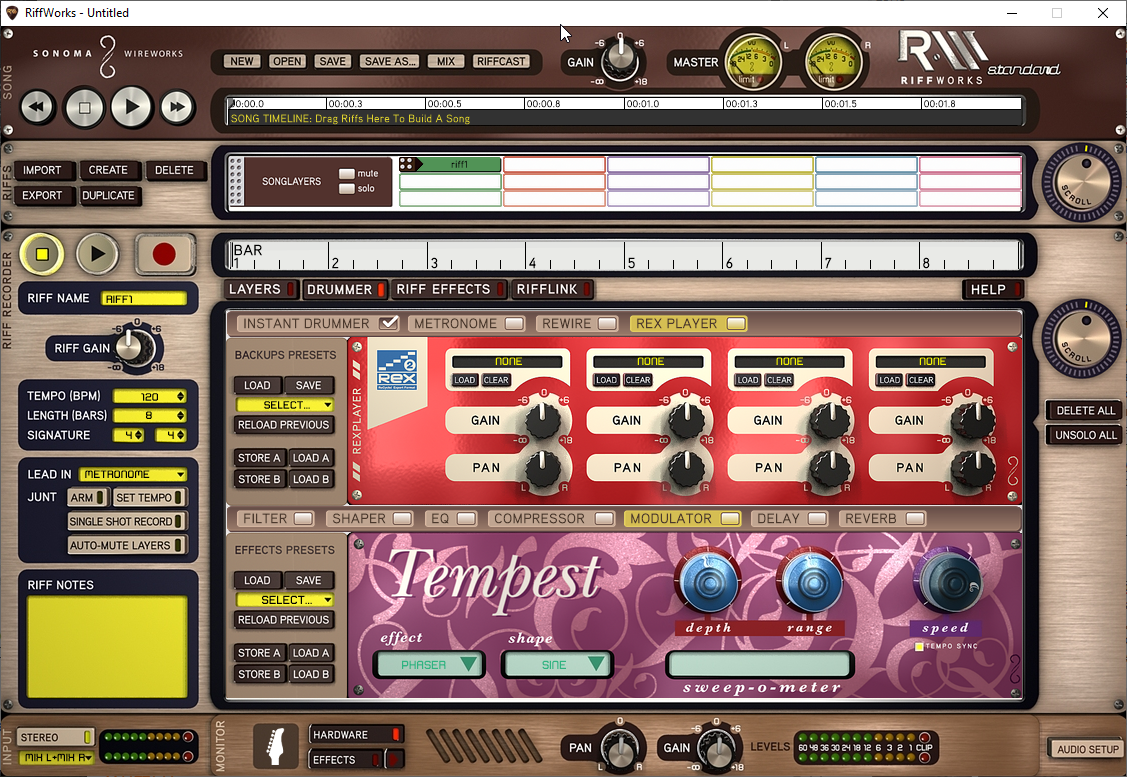Step the Tempo BPM value
1127x777 pixels.
(x=180, y=397)
